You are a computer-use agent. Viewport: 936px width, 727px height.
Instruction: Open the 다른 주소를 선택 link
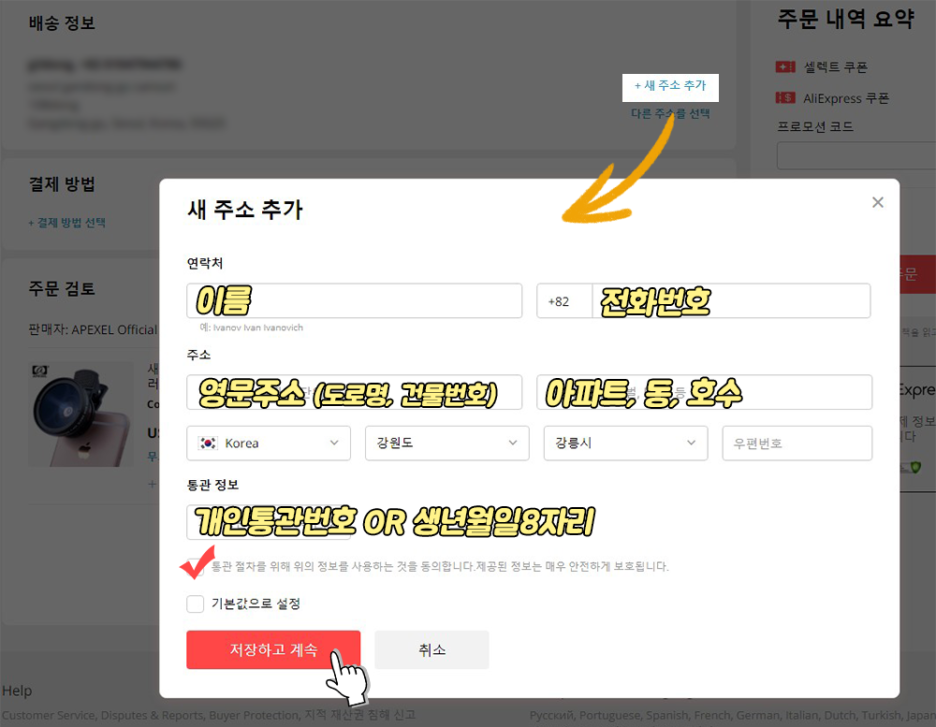pyautogui.click(x=670, y=113)
